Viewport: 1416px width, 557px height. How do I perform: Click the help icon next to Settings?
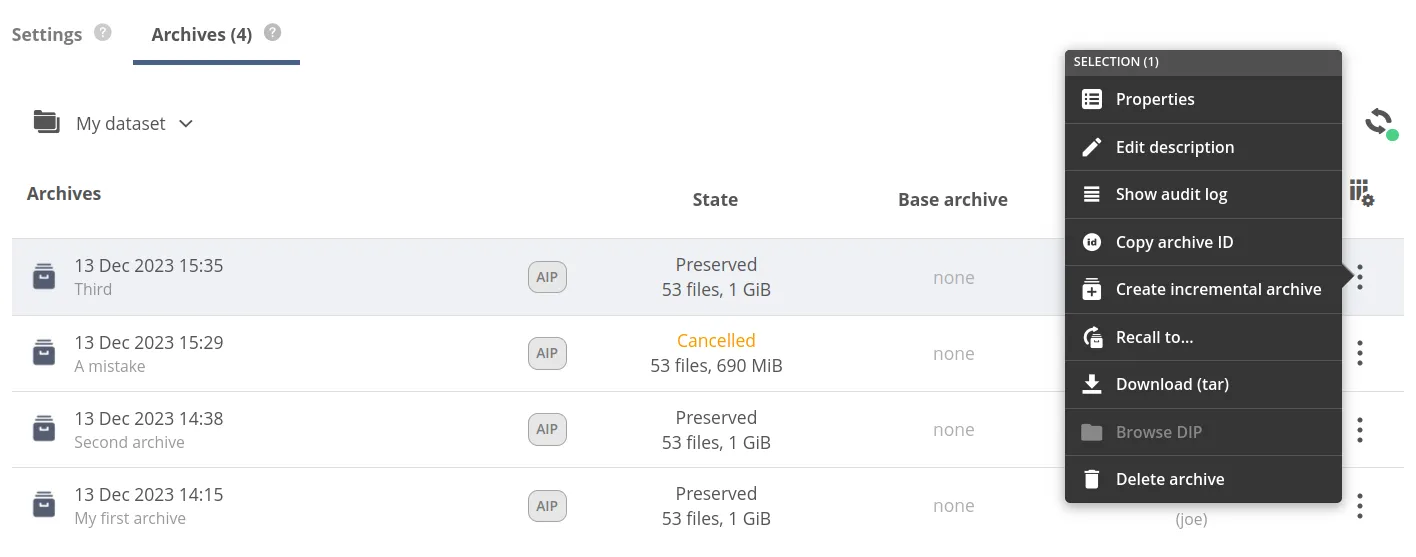pos(102,33)
